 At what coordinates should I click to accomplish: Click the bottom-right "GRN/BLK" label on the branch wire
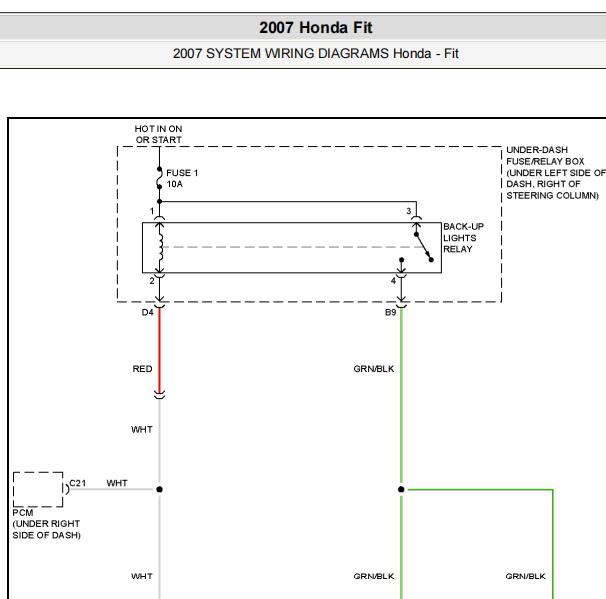tap(525, 576)
